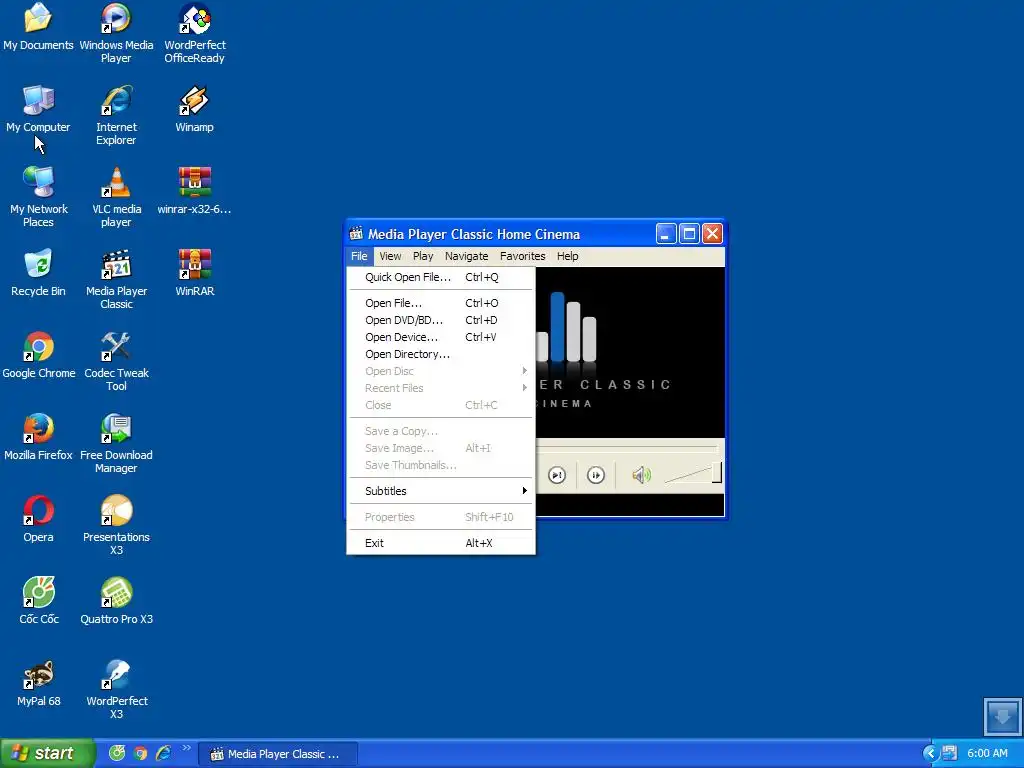Click the system tray network icon
1024x768 pixels.
pyautogui.click(x=950, y=753)
